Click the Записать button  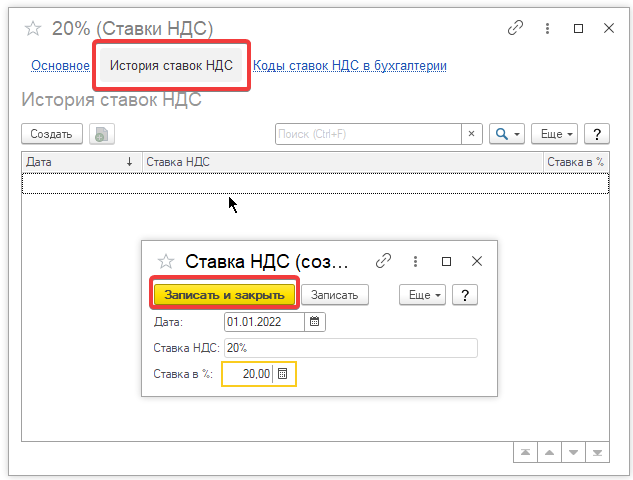335,295
